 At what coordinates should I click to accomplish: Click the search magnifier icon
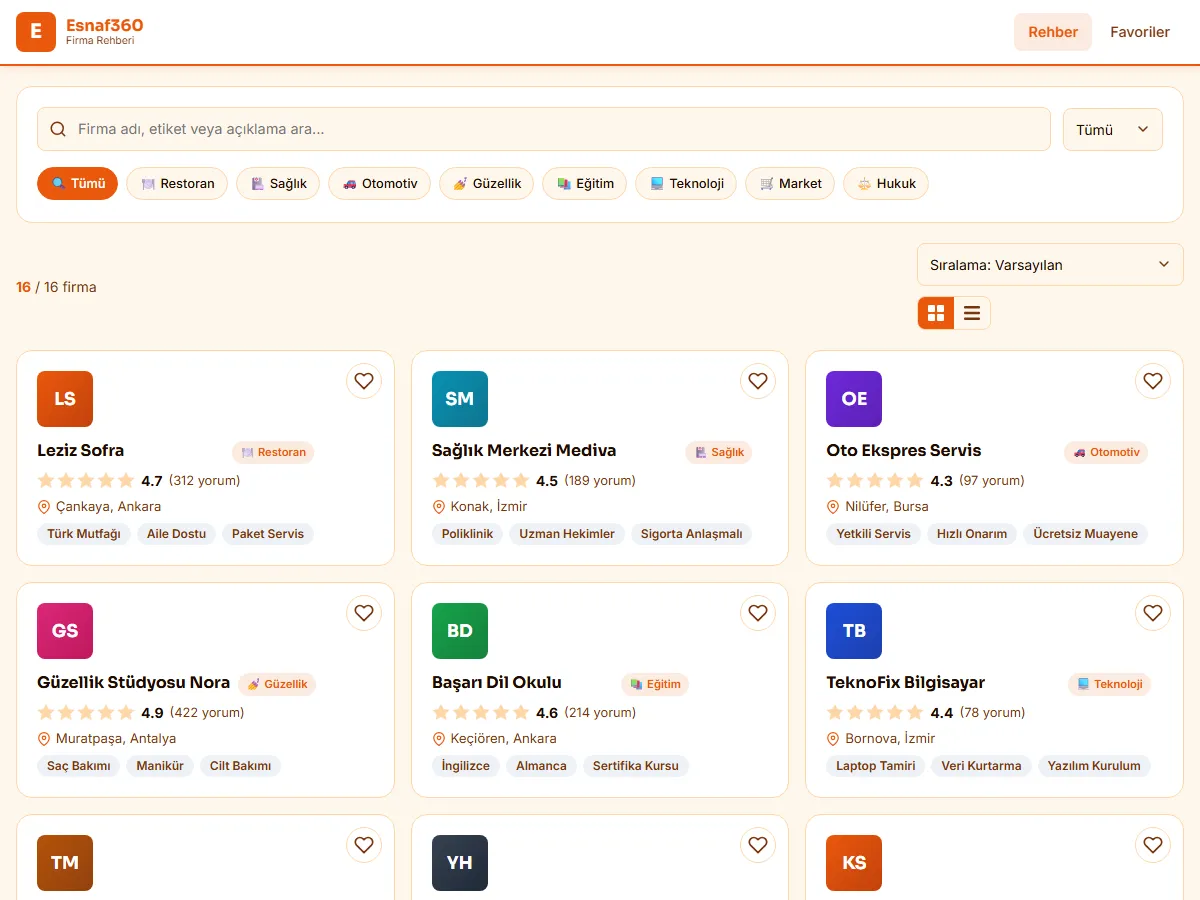click(x=58, y=129)
